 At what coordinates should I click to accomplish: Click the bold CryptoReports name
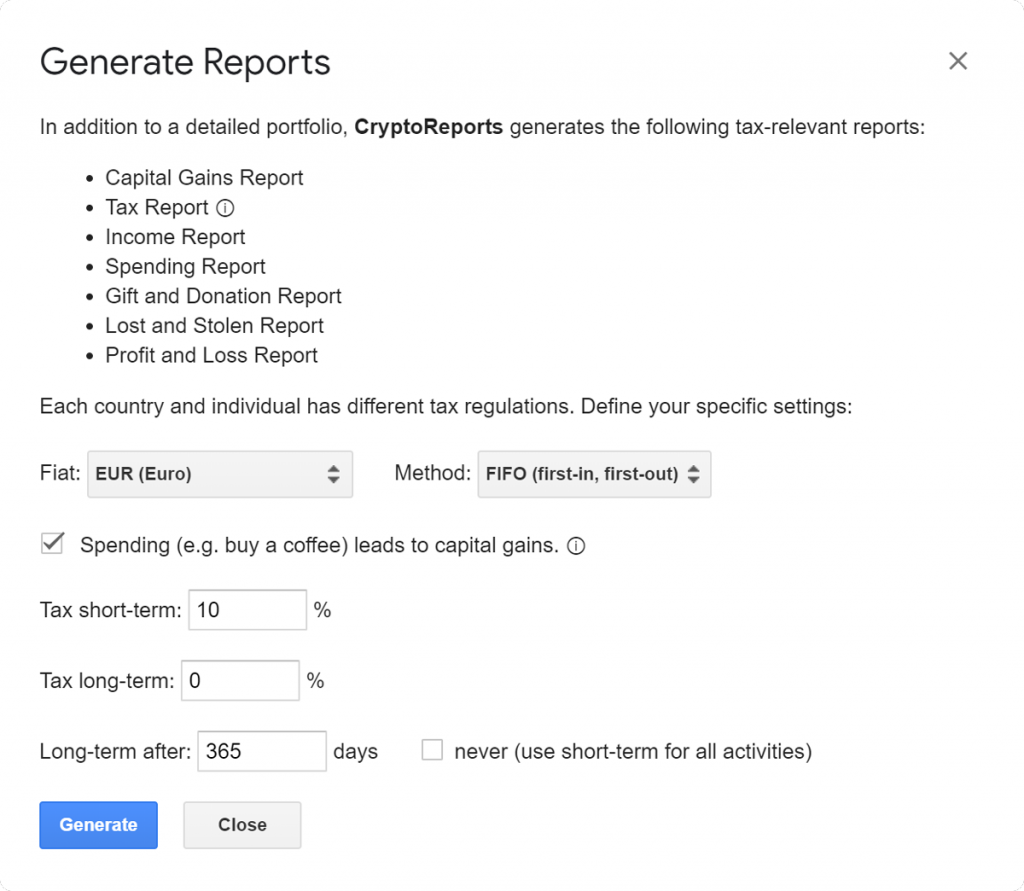point(428,128)
